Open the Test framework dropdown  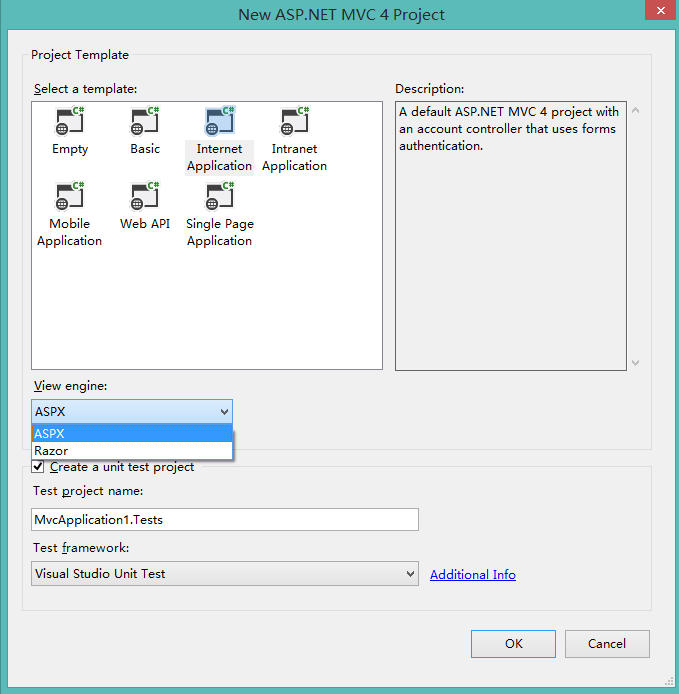point(225,574)
